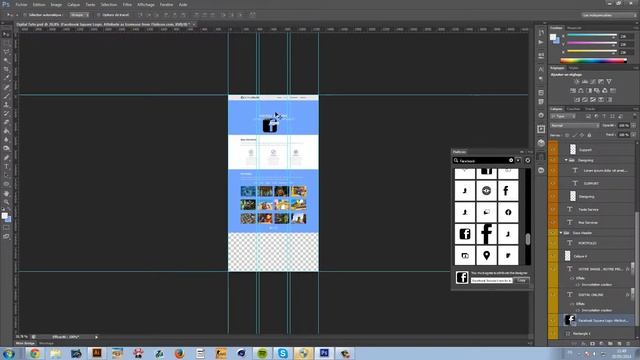The height and width of the screenshot is (360, 640).
Task: Open Firefox from the taskbar
Action: click(179, 353)
